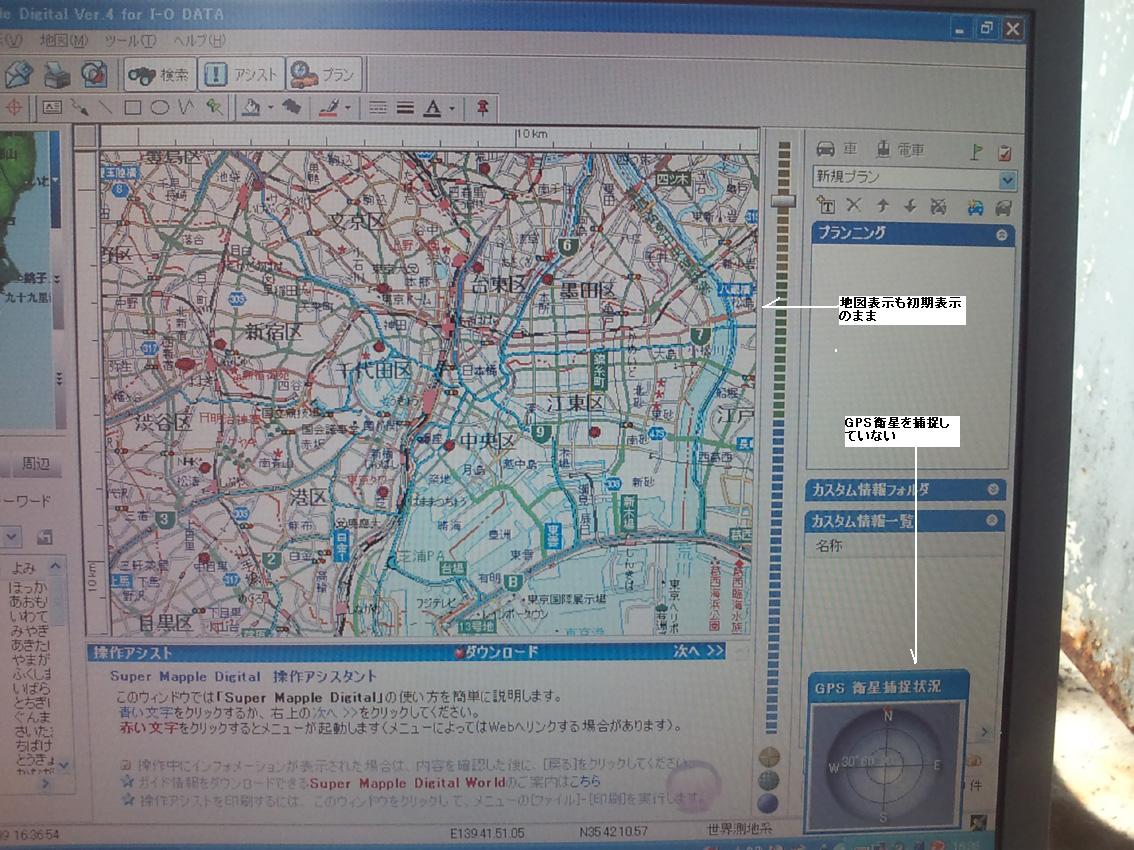Select the text label box drawing tool
The width and height of the screenshot is (1134, 850).
[52, 108]
